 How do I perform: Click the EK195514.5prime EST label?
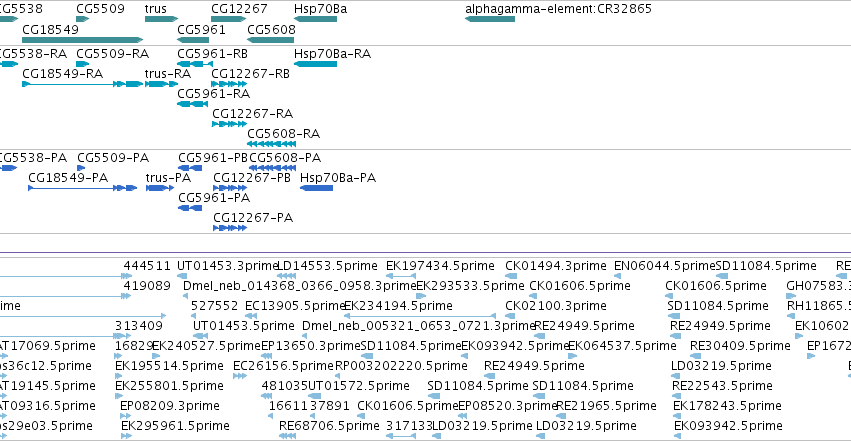(169, 366)
